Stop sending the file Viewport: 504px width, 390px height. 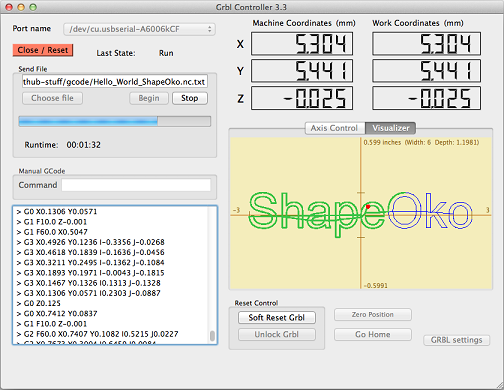click(190, 98)
